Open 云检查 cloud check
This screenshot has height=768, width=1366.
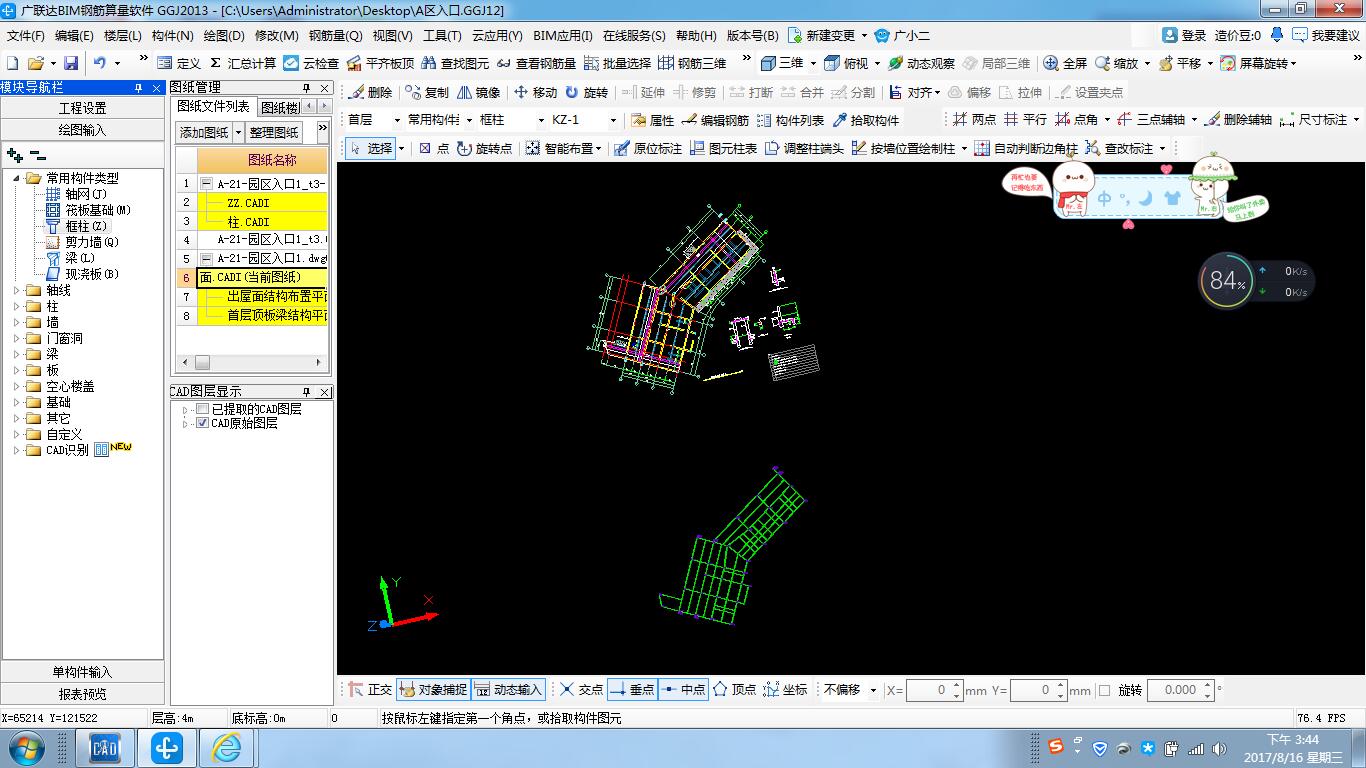point(311,63)
